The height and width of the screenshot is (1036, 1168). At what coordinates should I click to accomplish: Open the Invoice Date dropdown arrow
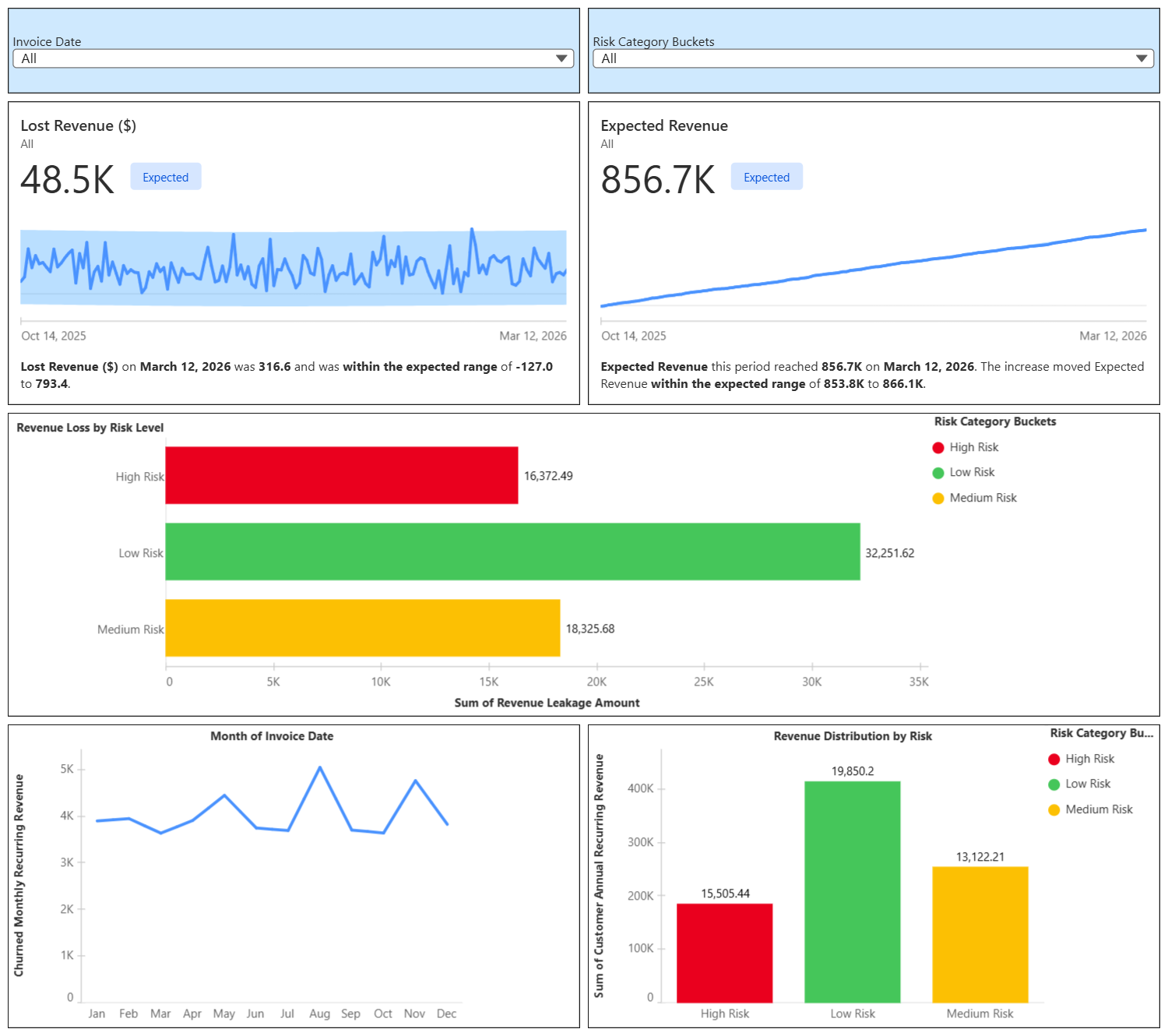(561, 58)
